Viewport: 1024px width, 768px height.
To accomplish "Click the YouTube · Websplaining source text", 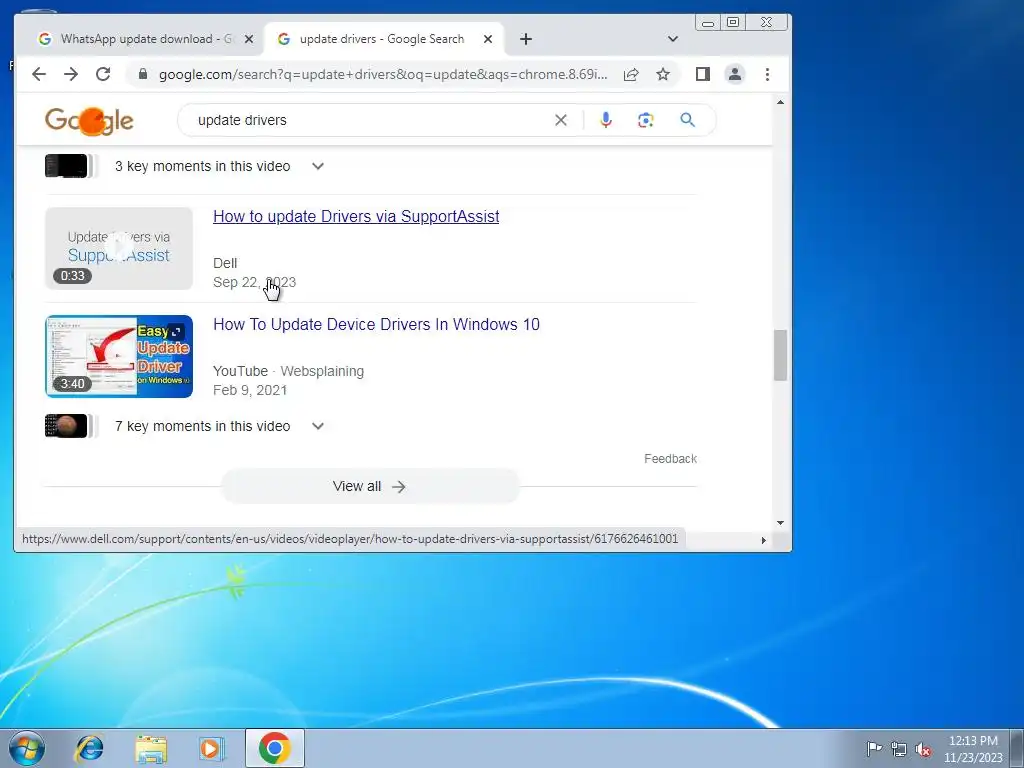I will [289, 371].
